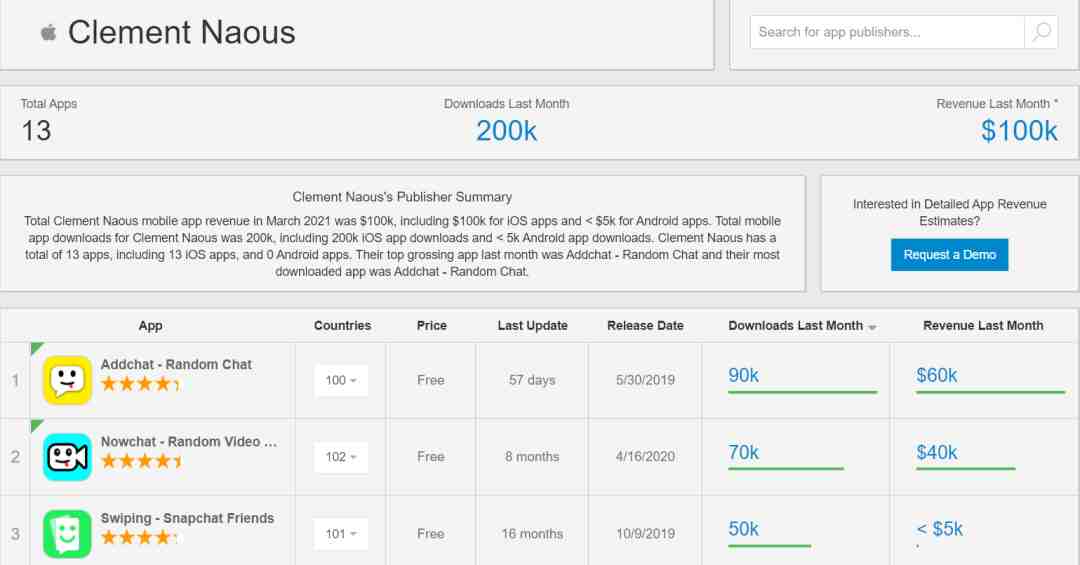Click the Total Apps count 13
1080x565 pixels.
click(x=36, y=131)
